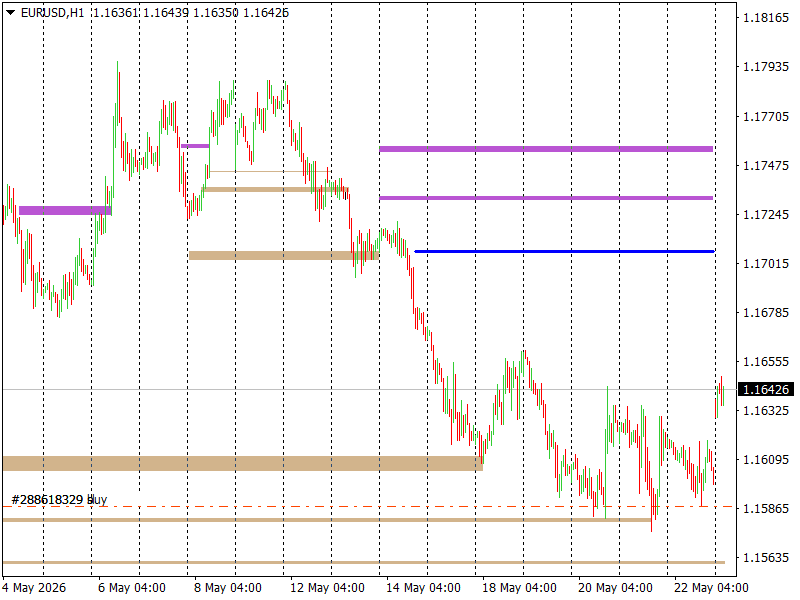Click the 4 May 2026 date label
This screenshot has width=800, height=600.
pyautogui.click(x=34, y=588)
